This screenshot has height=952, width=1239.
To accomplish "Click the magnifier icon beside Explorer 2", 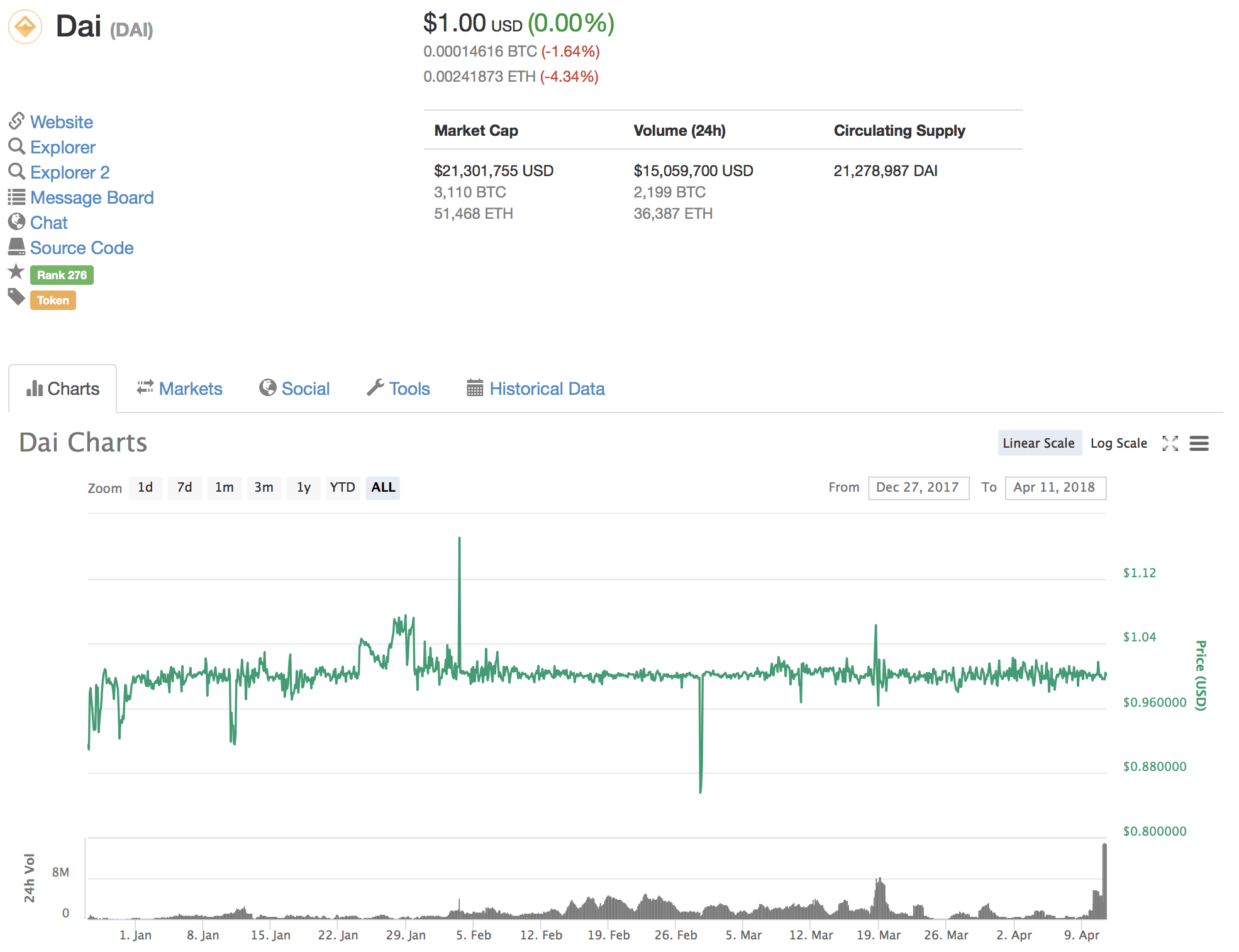I will [x=17, y=171].
